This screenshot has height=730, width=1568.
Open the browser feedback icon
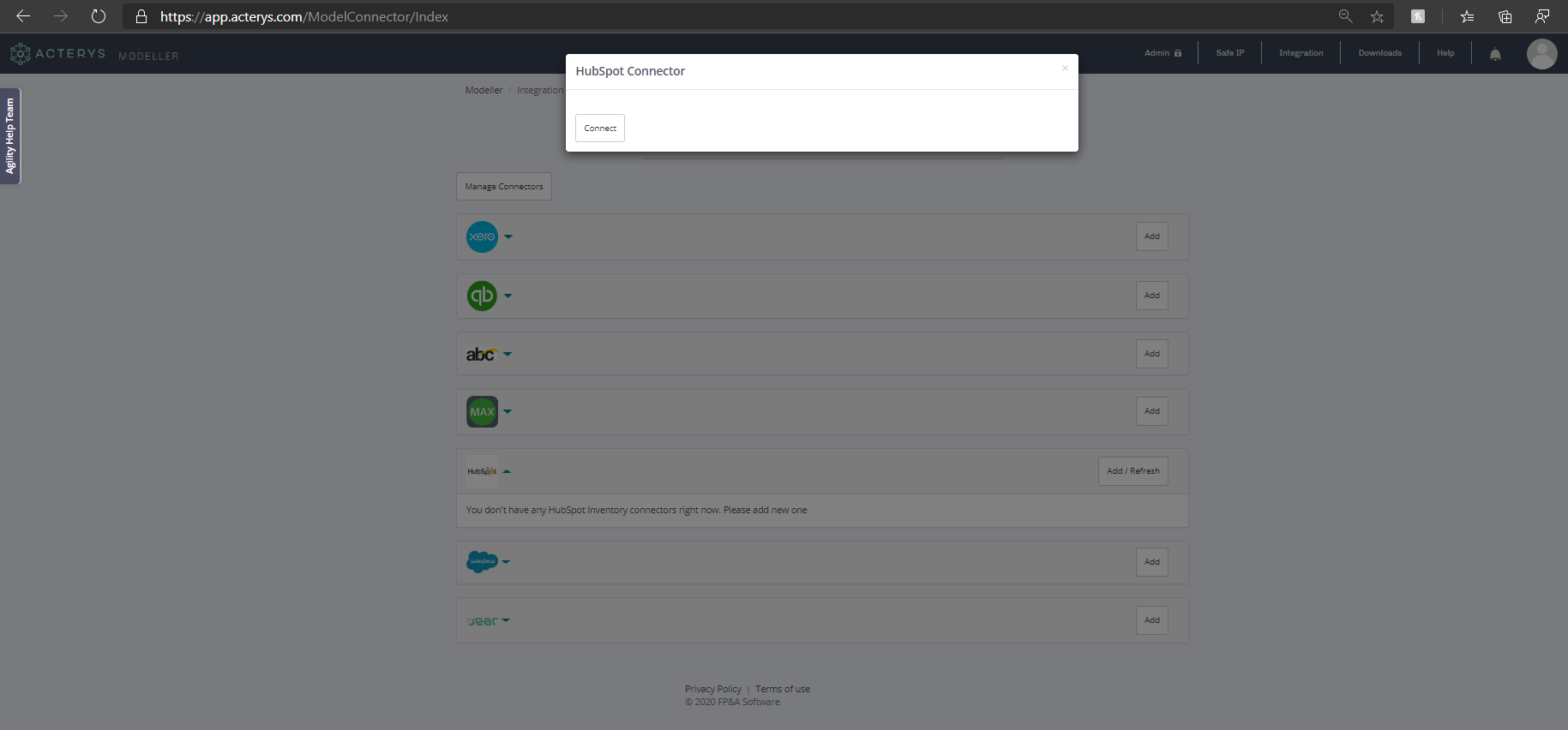point(1542,16)
